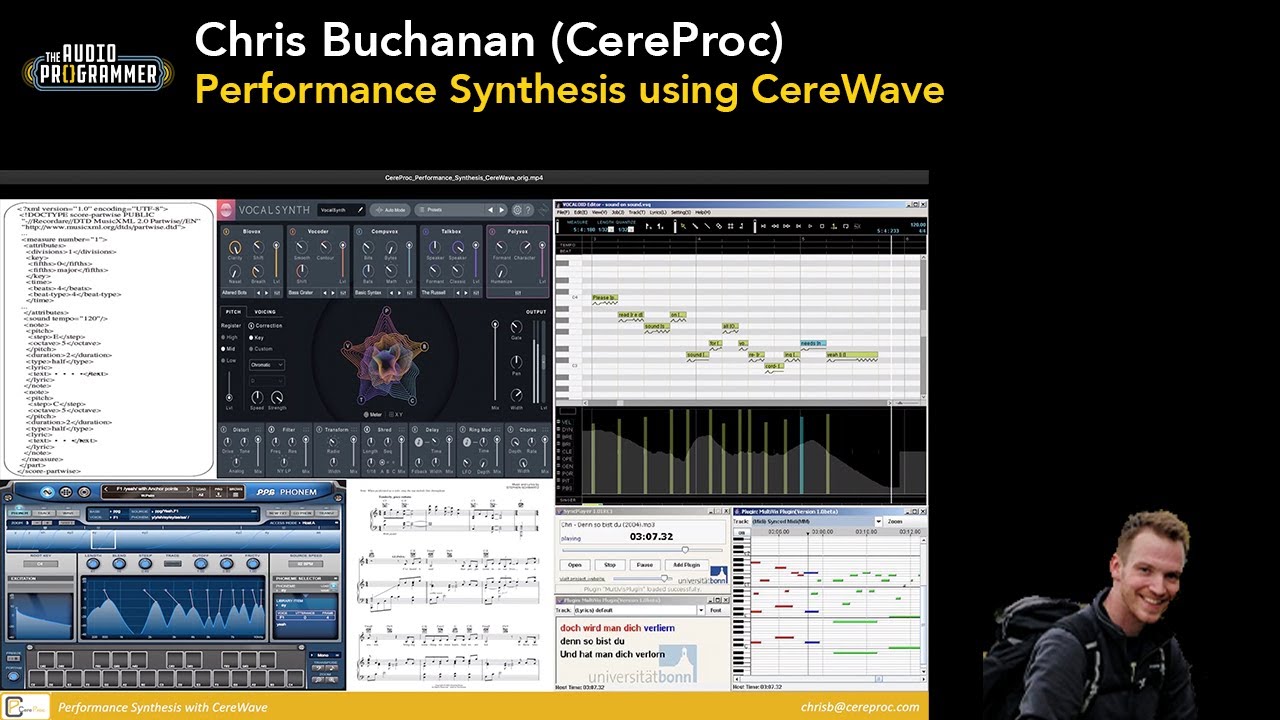Click the Font button in lyrics plugin

pos(716,610)
